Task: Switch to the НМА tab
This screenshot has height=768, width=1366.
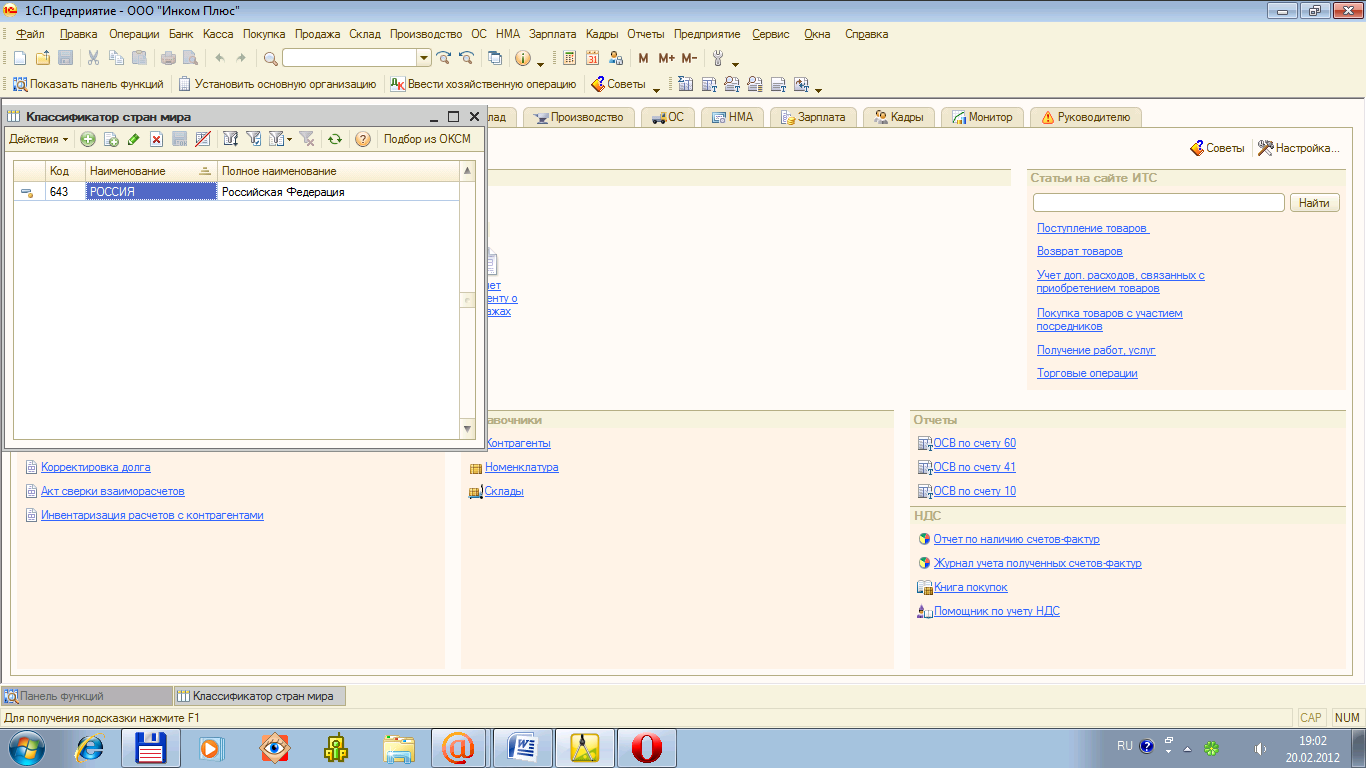Action: [731, 117]
